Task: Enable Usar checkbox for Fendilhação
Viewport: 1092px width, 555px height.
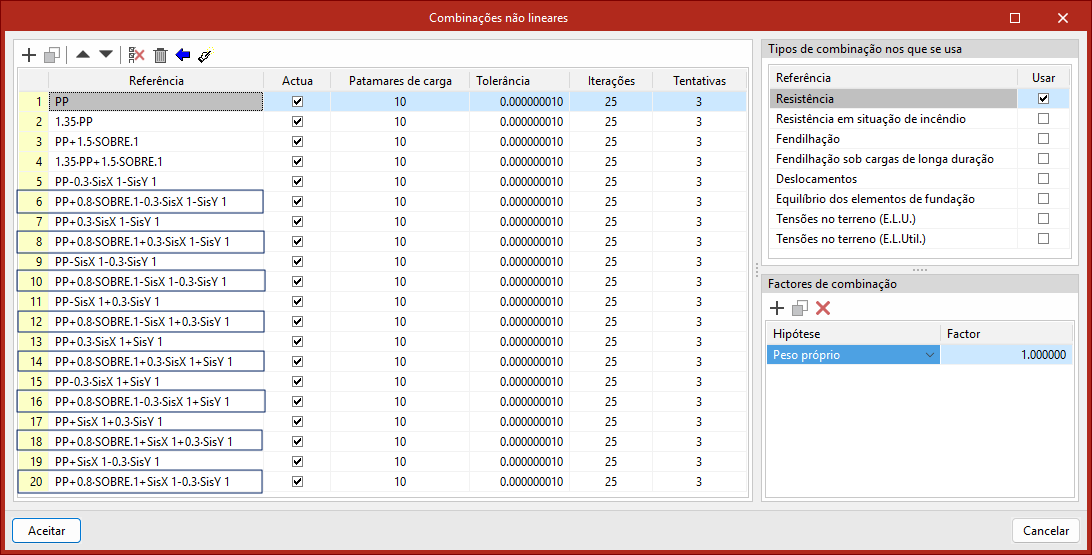Action: click(x=1043, y=139)
